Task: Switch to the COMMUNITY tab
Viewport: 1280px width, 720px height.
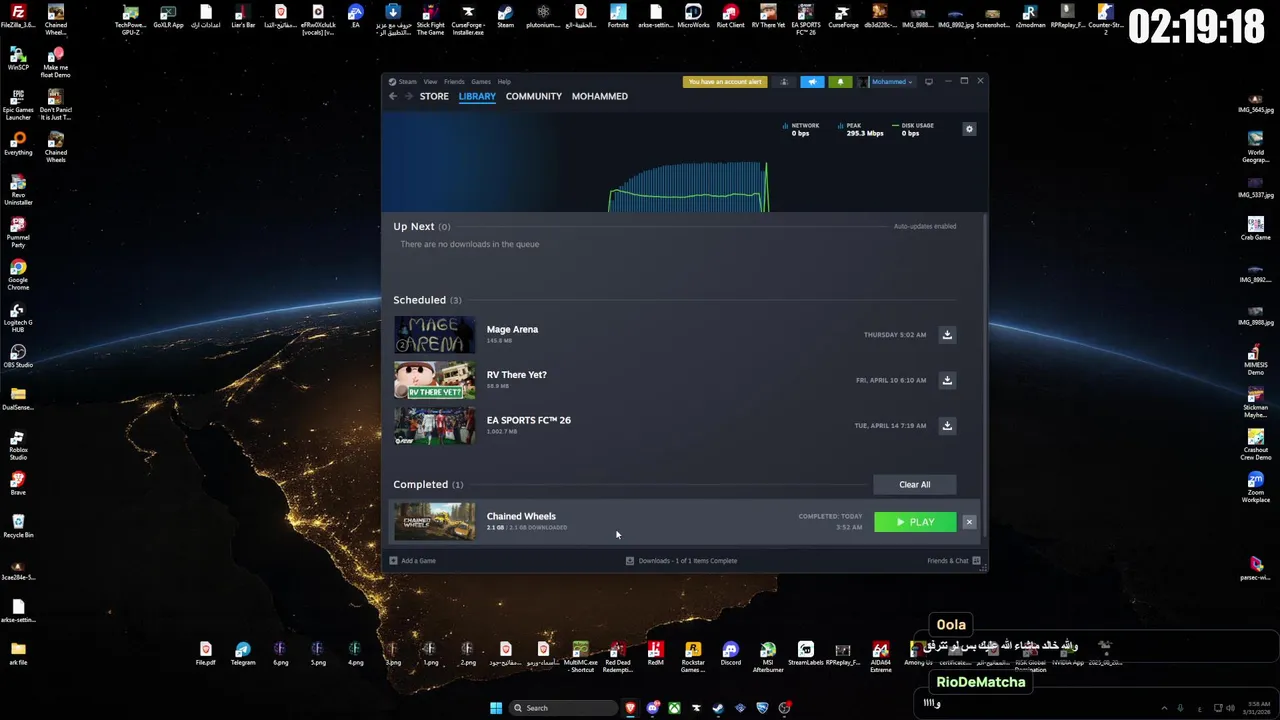Action: point(533,96)
